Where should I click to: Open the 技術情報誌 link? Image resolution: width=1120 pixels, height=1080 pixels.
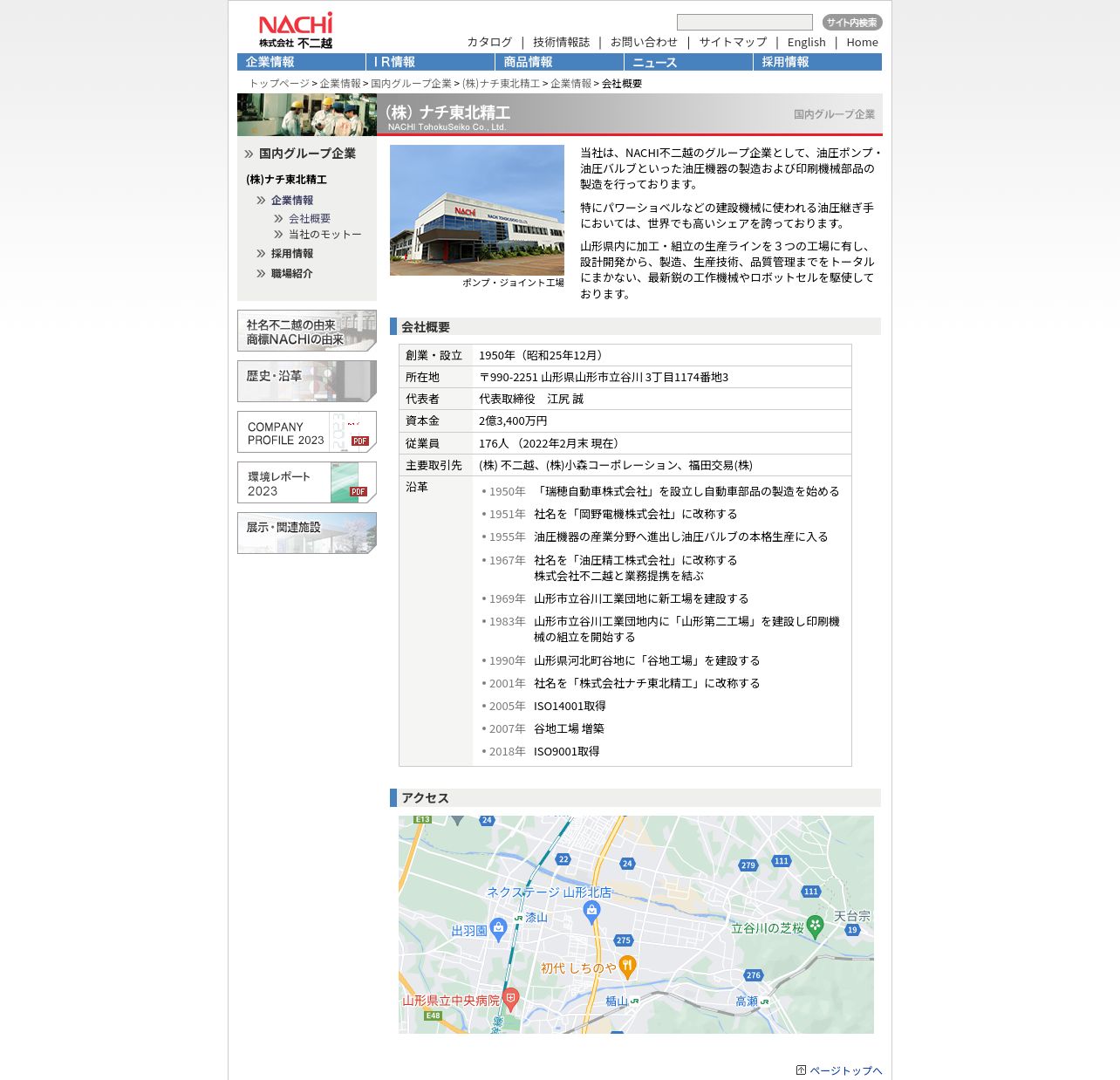coord(561,42)
